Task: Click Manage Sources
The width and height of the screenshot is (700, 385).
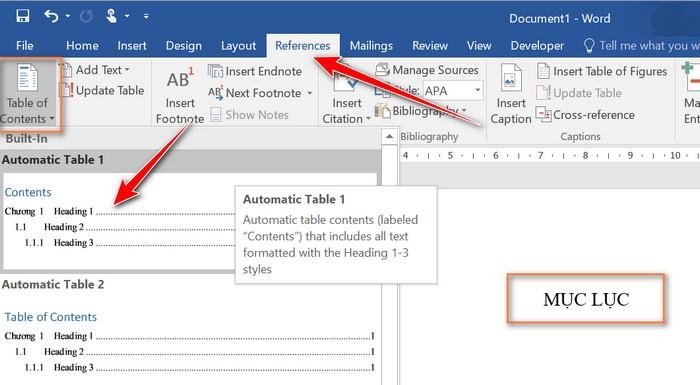Action: coord(427,70)
